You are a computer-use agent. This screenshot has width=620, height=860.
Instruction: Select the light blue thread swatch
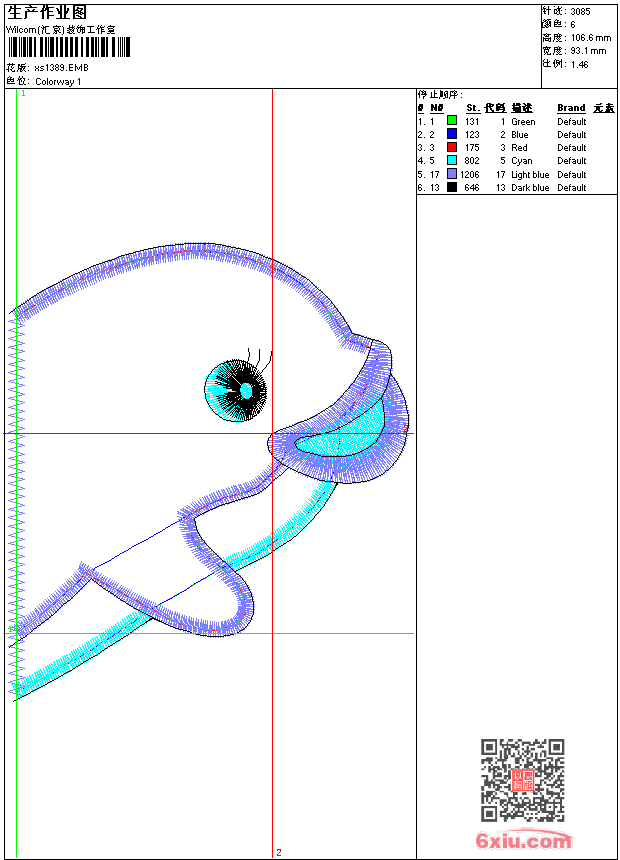click(x=452, y=174)
